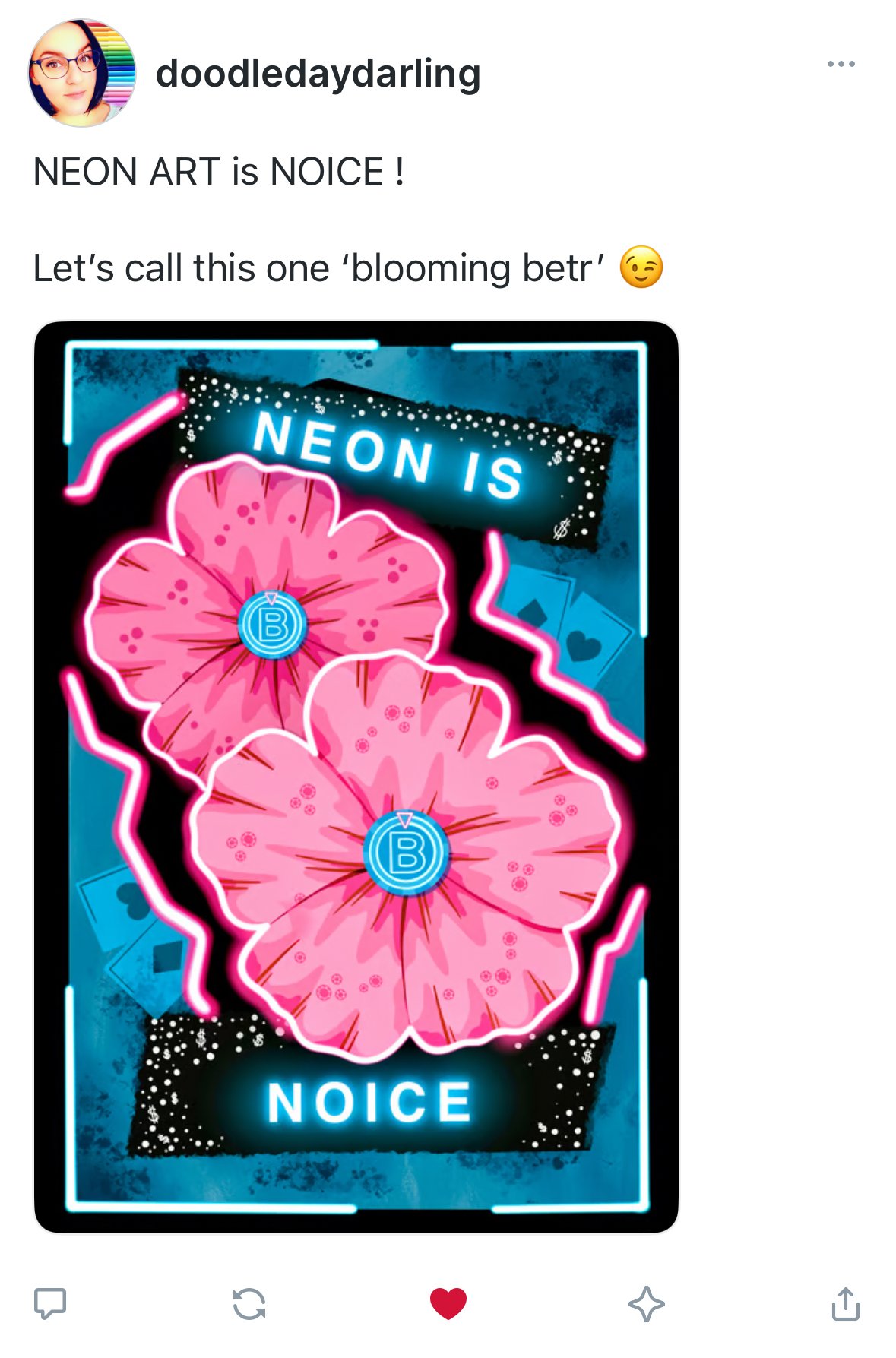Repost using the circular arrows icon
The height and width of the screenshot is (1358, 896).
click(x=249, y=1303)
